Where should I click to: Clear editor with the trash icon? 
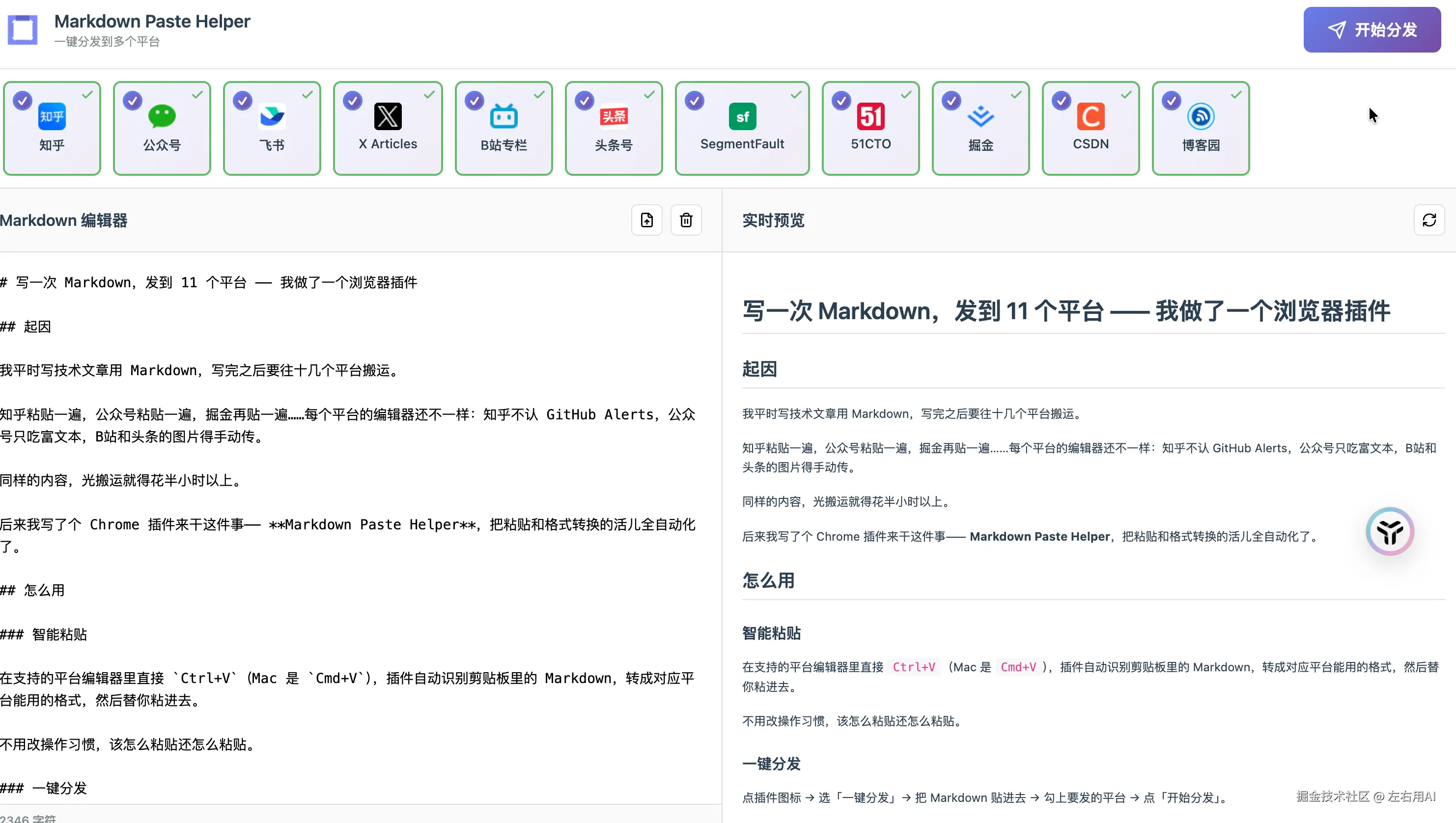(x=686, y=220)
